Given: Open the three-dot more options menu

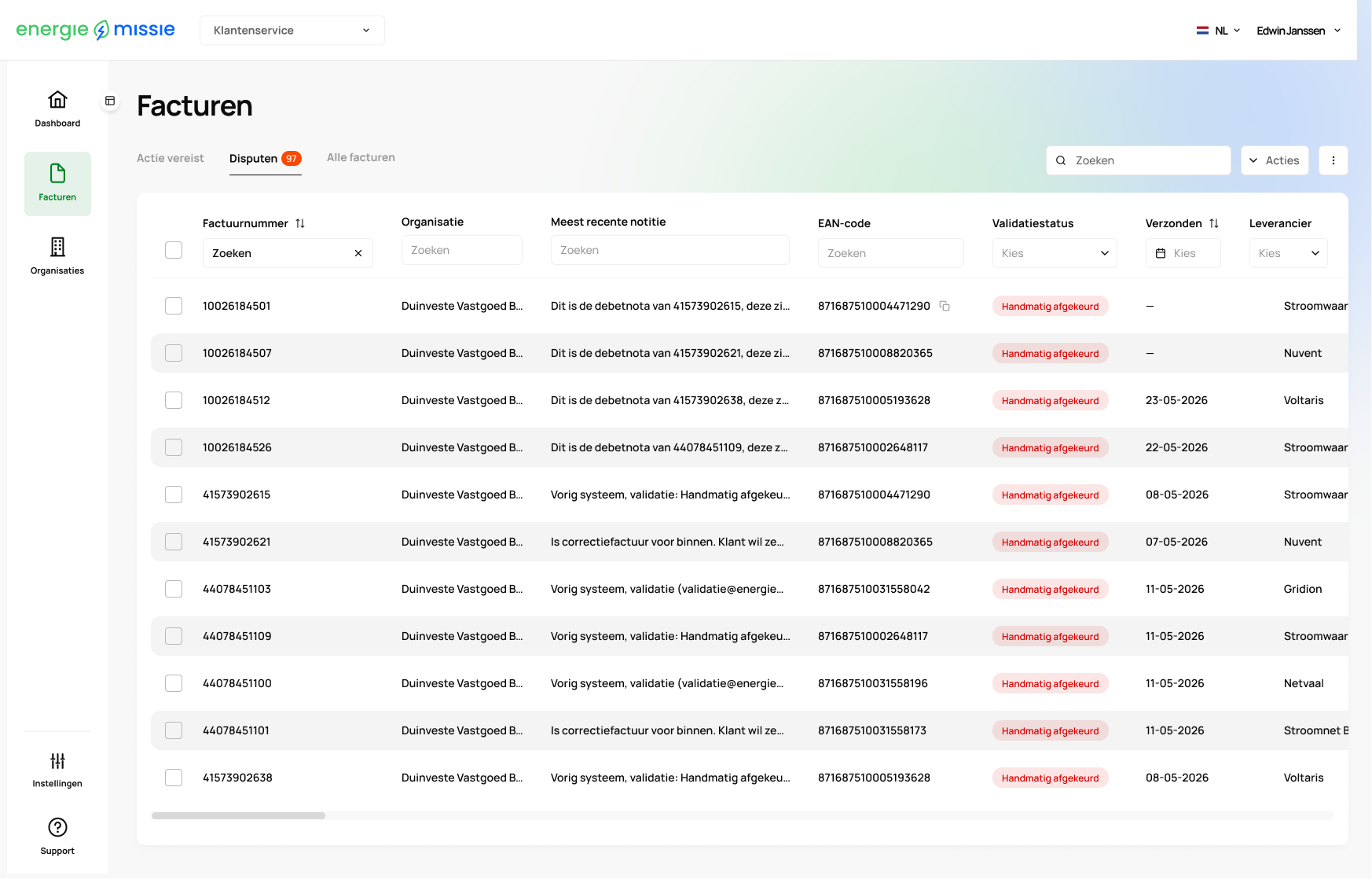Looking at the screenshot, I should pyautogui.click(x=1333, y=160).
